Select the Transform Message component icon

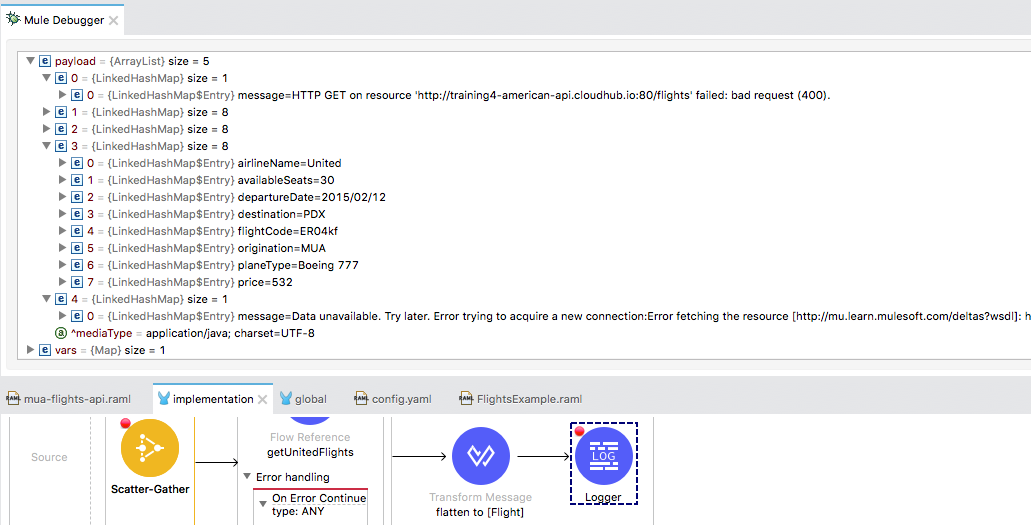click(x=481, y=456)
